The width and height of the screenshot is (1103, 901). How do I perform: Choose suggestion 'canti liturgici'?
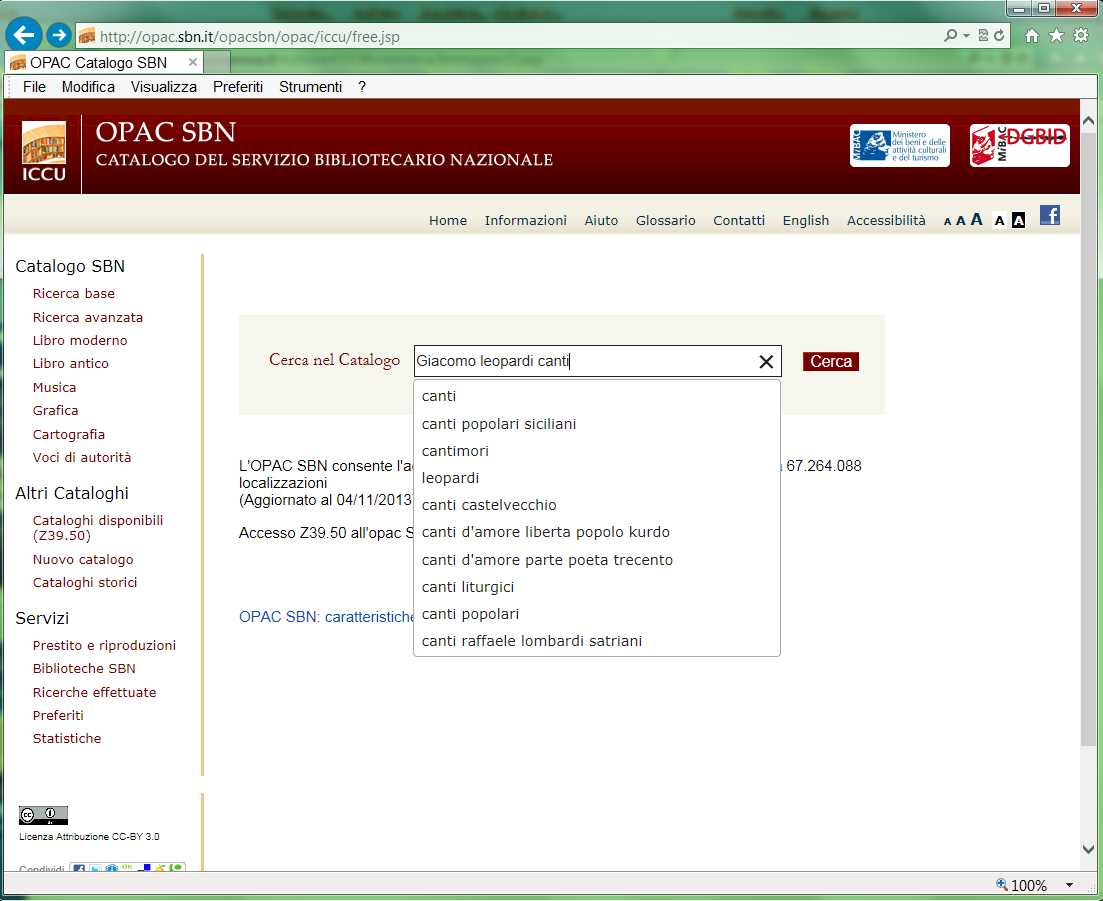tap(597, 587)
